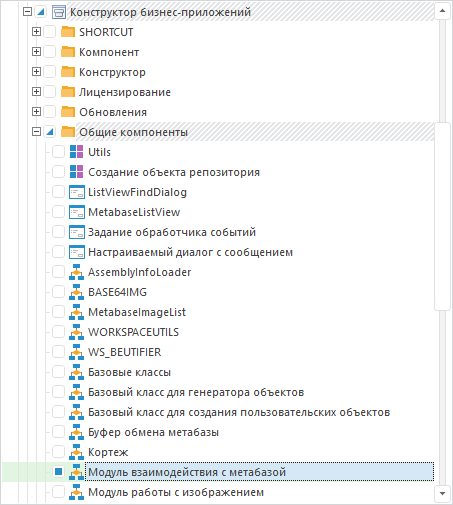Image resolution: width=453 pixels, height=505 pixels.
Task: Click the AssemblyInfoLoader unit icon
Action: pyautogui.click(x=76, y=272)
